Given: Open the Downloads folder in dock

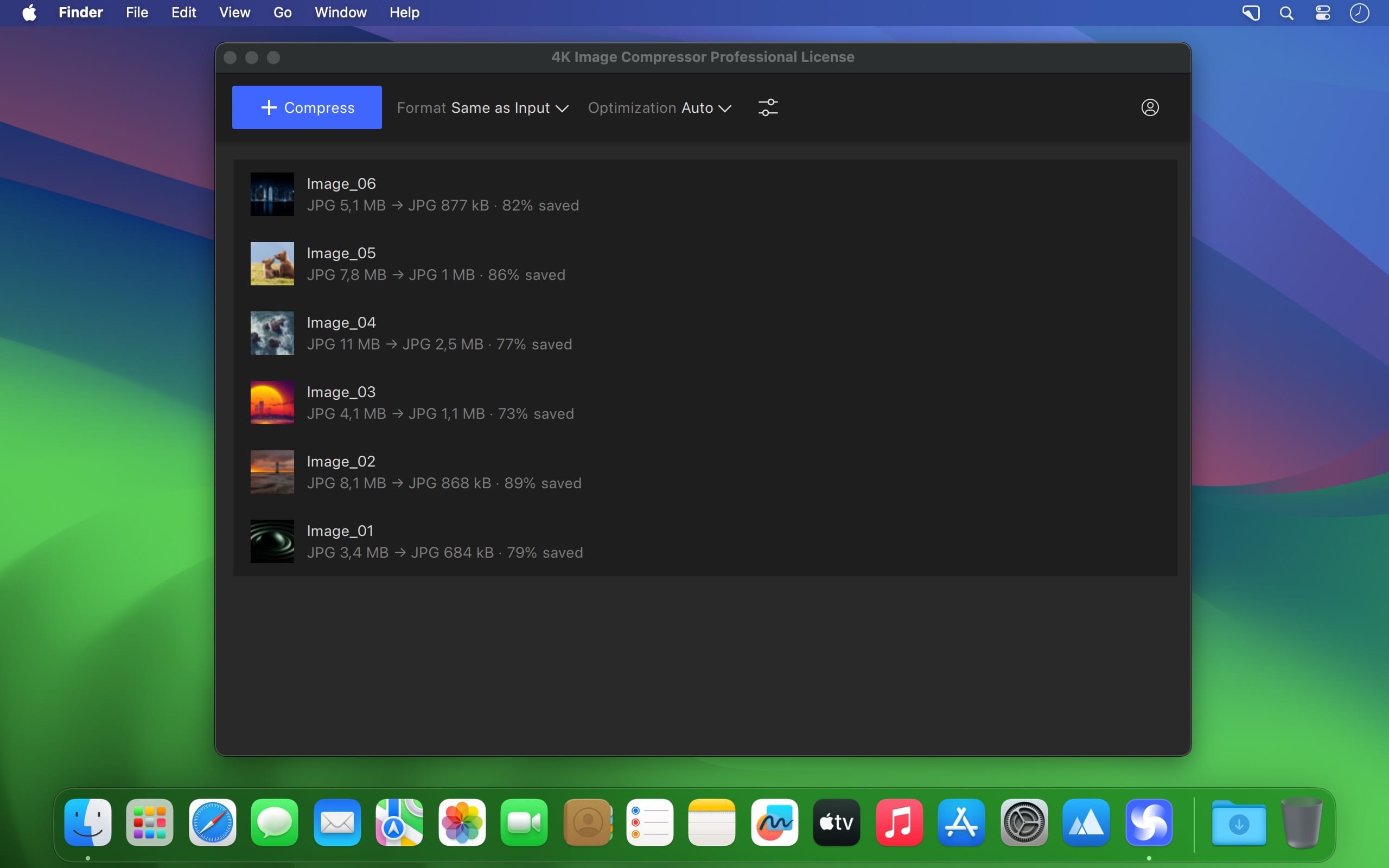Looking at the screenshot, I should coord(1239,822).
